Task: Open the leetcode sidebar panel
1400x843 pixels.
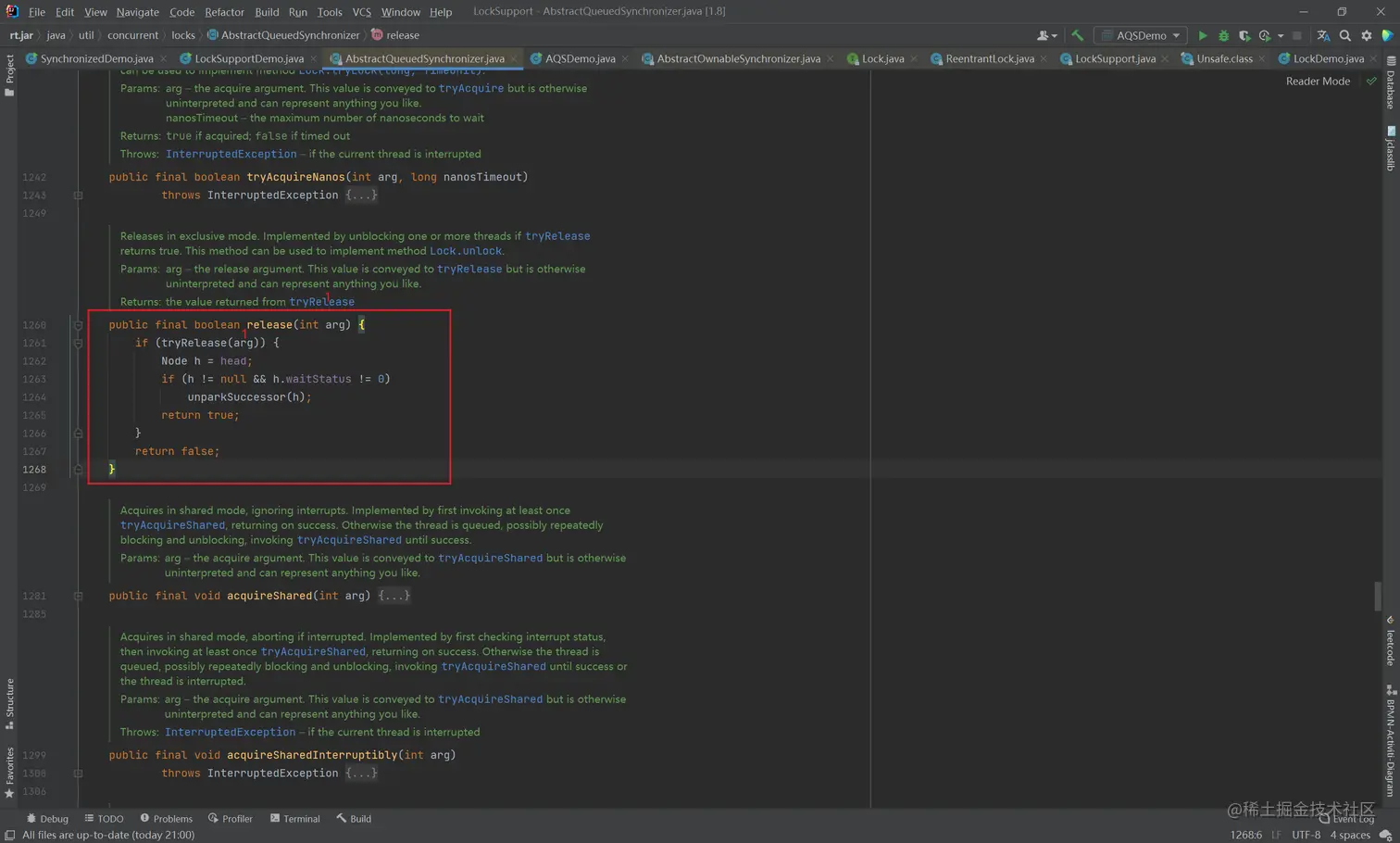Action: click(1391, 641)
